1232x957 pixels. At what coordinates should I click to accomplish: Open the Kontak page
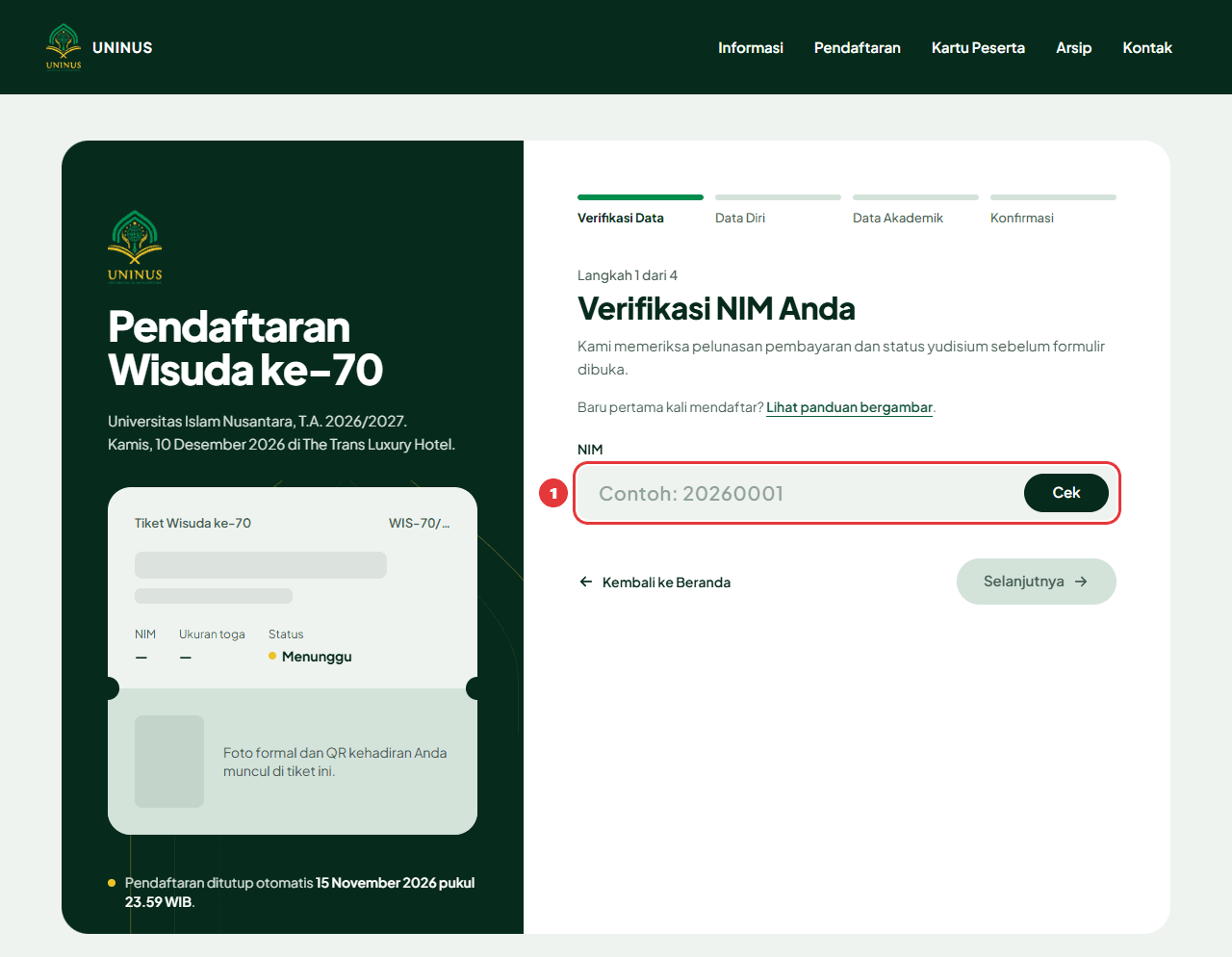[1147, 47]
